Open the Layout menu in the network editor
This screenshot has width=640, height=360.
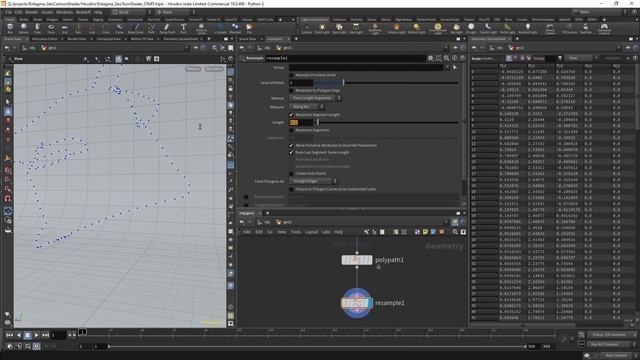tap(311, 232)
